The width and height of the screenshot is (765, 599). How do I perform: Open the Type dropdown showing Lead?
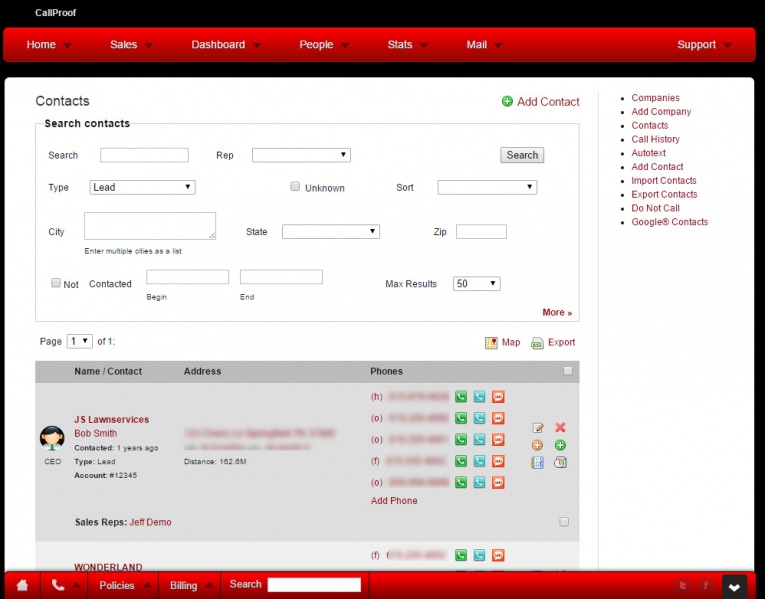[142, 187]
